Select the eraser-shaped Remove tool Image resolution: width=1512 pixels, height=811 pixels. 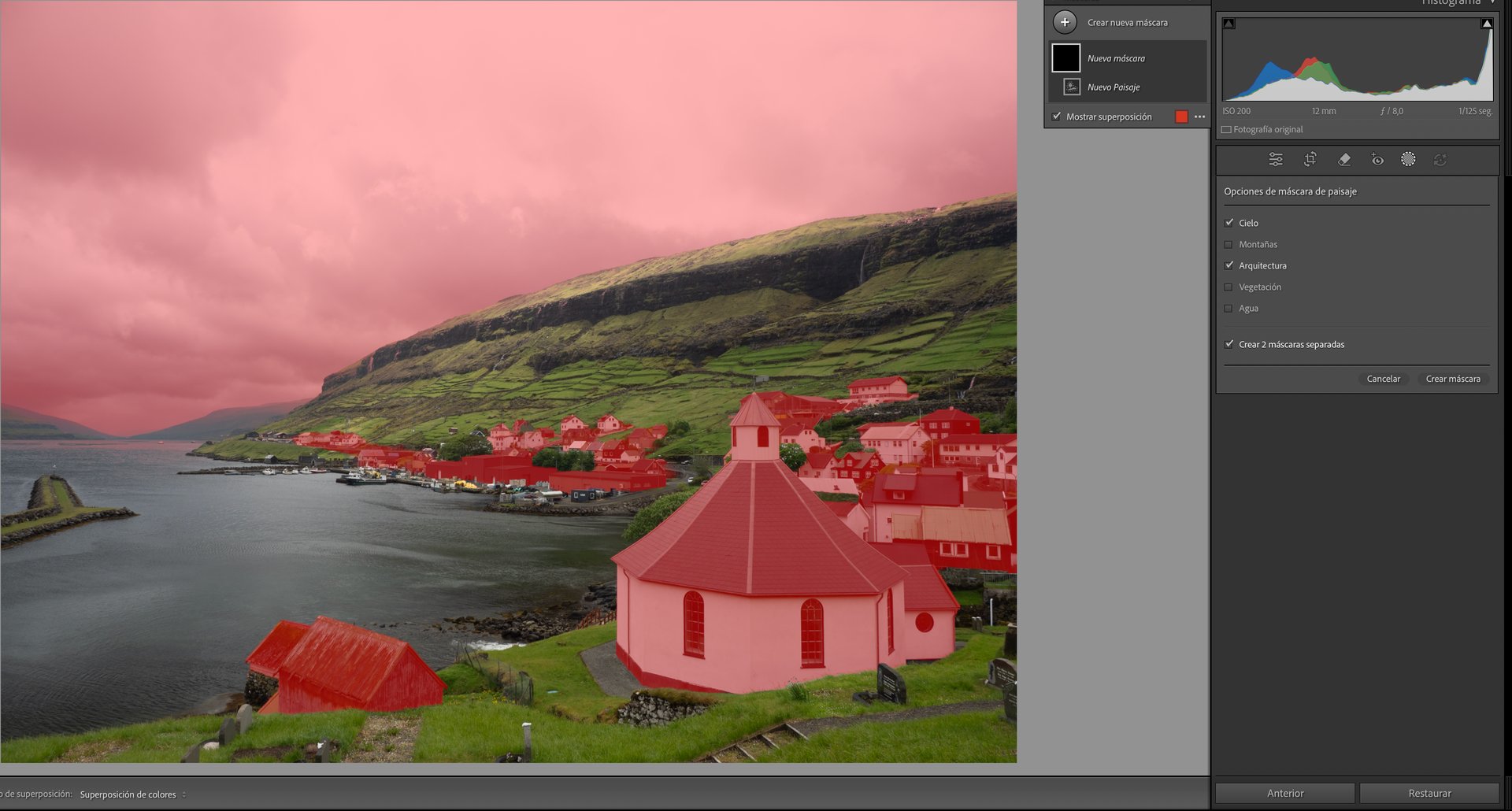click(x=1344, y=159)
